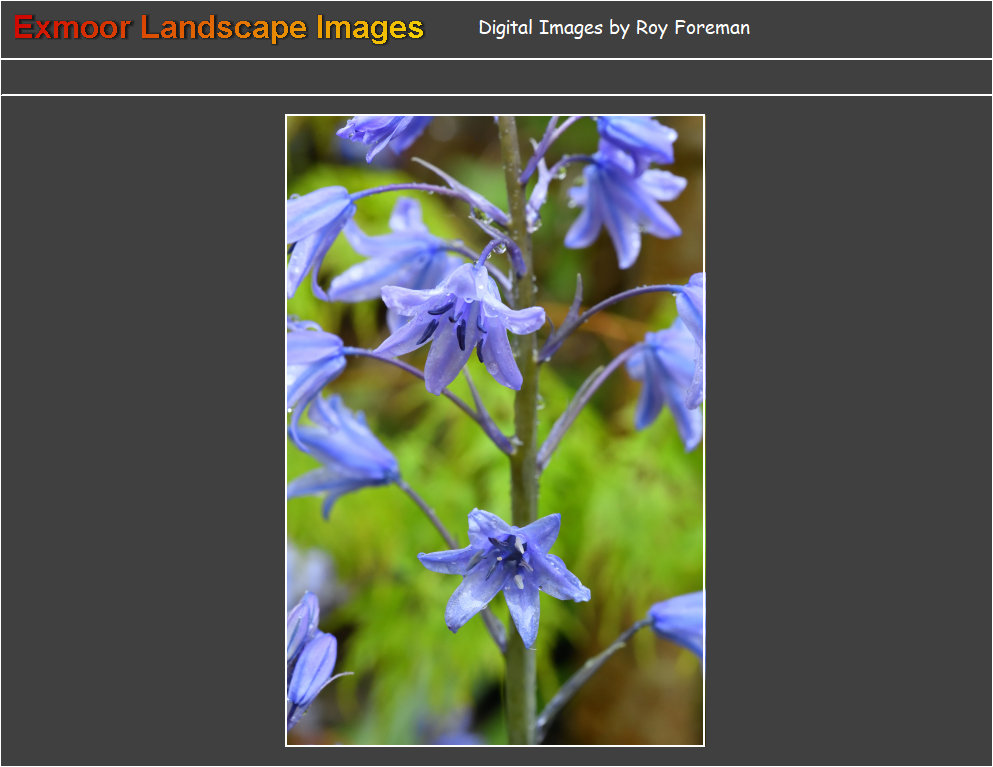This screenshot has height=767, width=993.
Task: Click the empty navigation bar between white lines
Action: pyautogui.click(x=496, y=77)
